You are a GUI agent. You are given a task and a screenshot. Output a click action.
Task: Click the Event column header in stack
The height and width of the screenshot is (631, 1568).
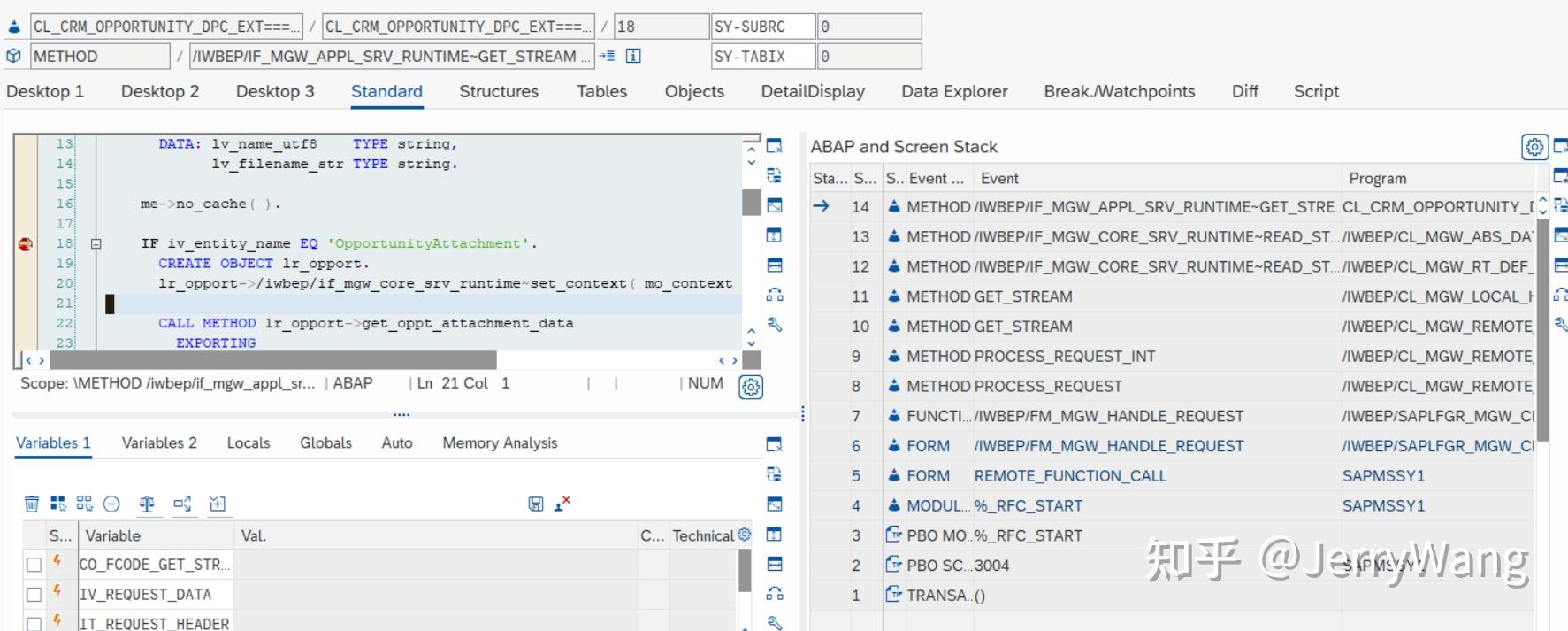click(x=999, y=178)
